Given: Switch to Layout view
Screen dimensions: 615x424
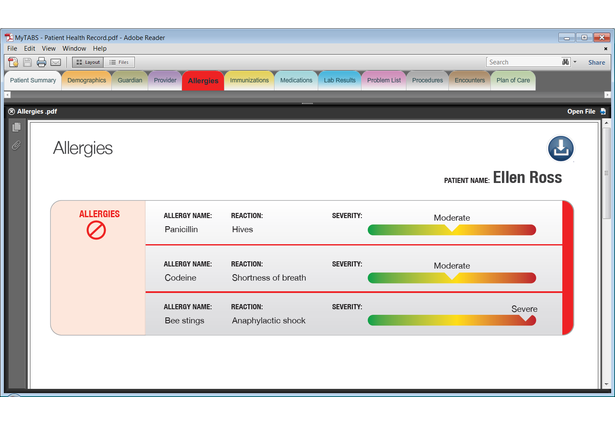Looking at the screenshot, I should click(88, 62).
